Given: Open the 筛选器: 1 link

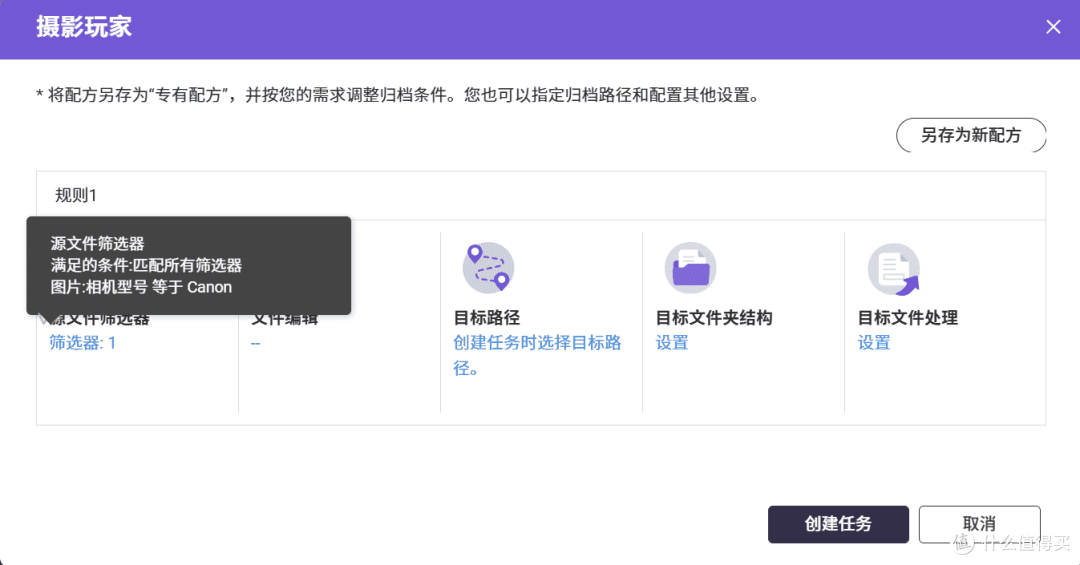Looking at the screenshot, I should click(x=83, y=342).
